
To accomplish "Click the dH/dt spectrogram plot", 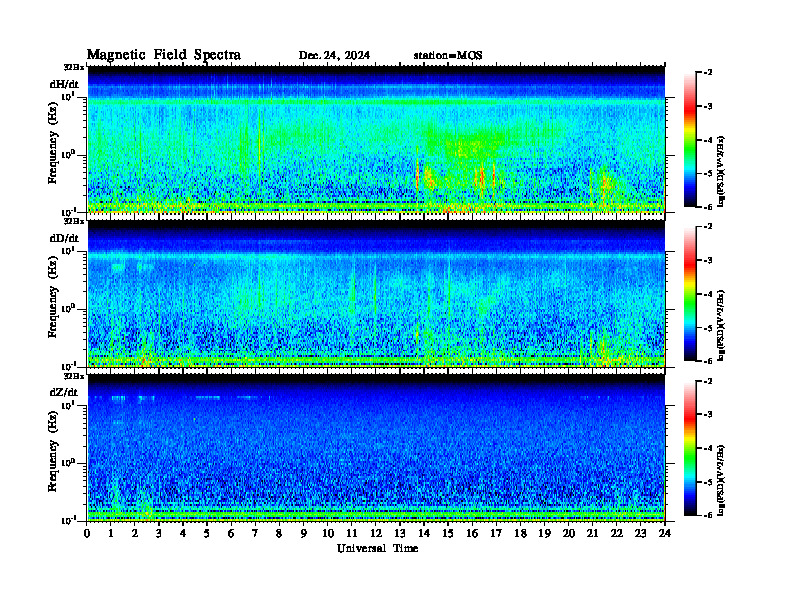I will [376, 139].
